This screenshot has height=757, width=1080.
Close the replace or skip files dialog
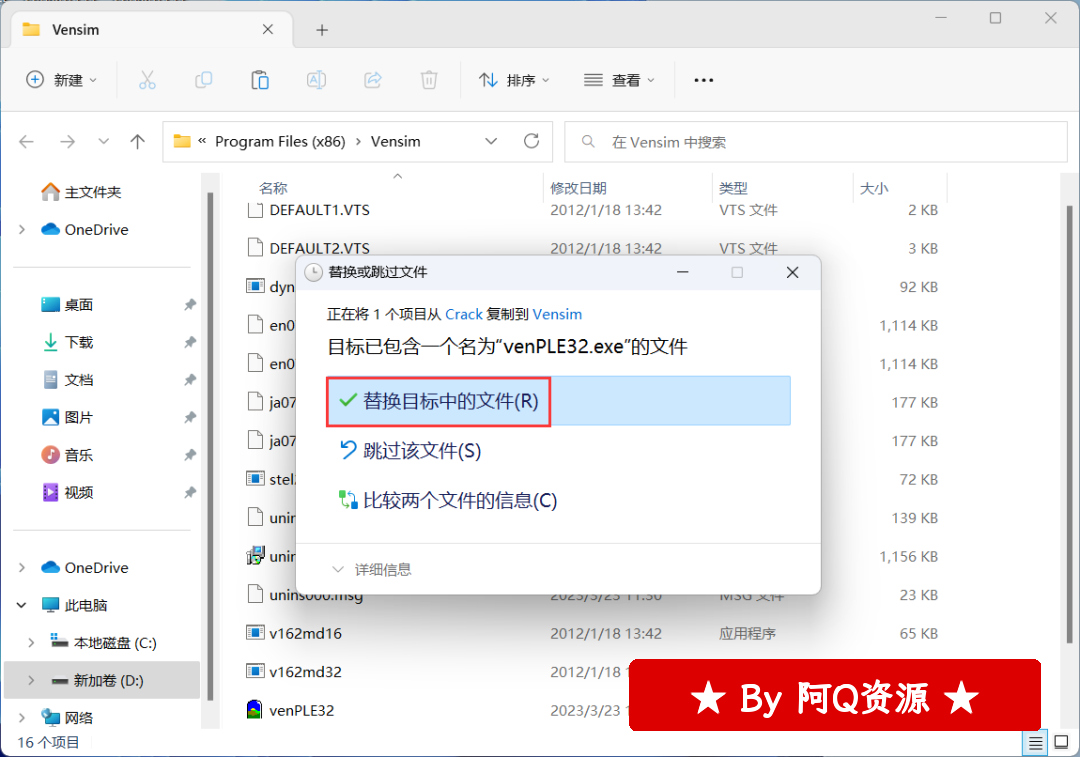[x=792, y=273]
